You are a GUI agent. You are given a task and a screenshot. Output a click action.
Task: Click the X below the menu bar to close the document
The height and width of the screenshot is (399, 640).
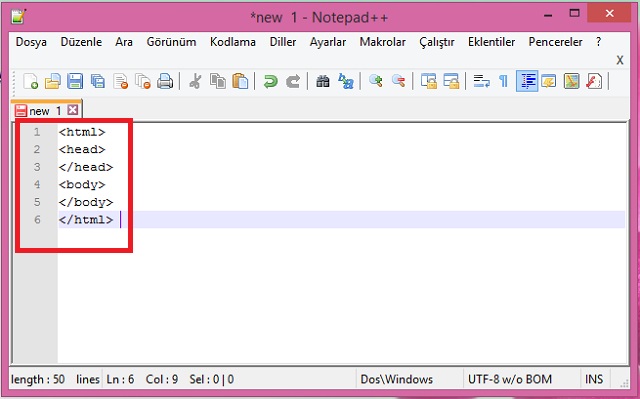tap(620, 60)
